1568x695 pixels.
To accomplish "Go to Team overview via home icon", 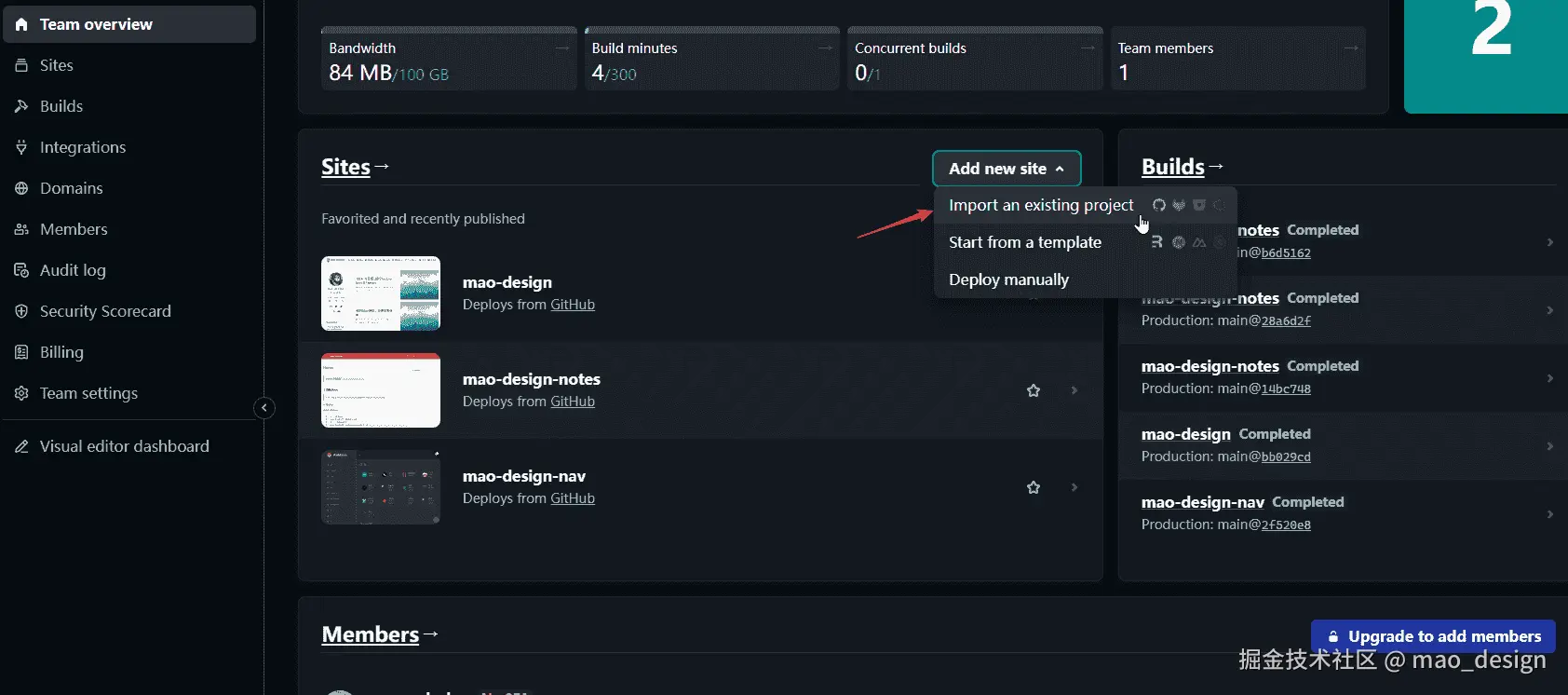I will (21, 24).
